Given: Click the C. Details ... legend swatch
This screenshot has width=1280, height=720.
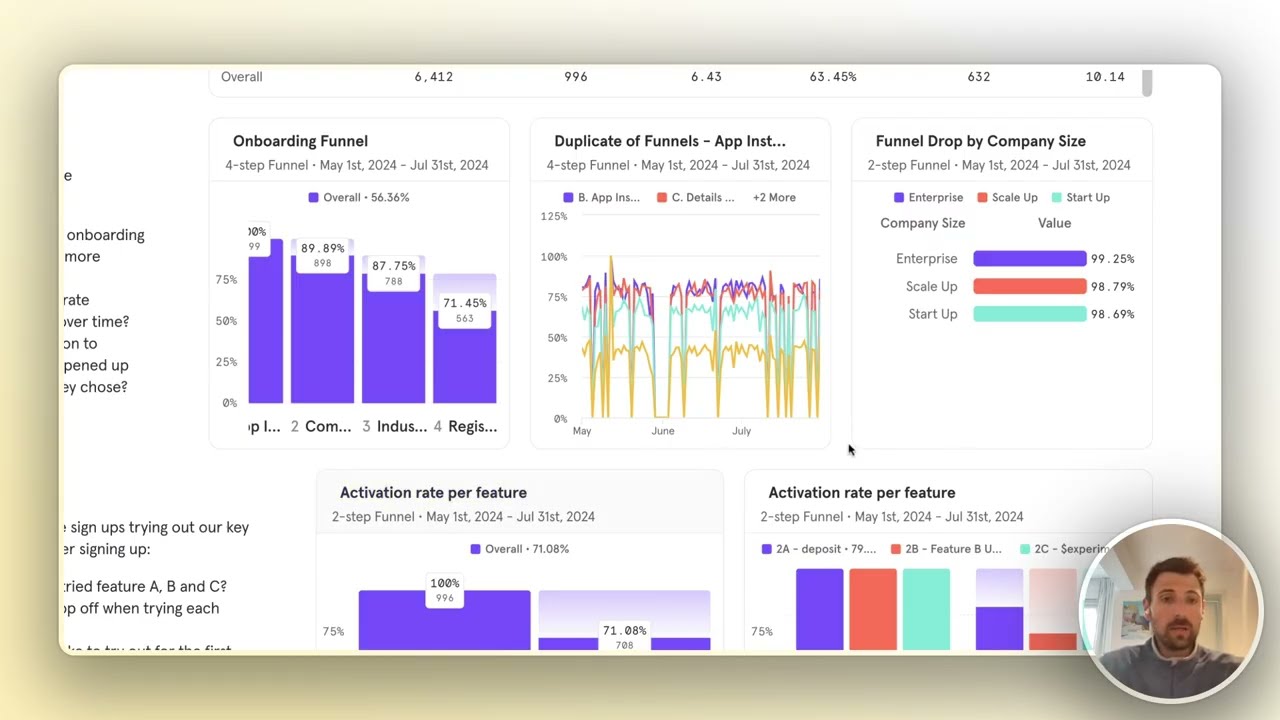Looking at the screenshot, I should (662, 197).
